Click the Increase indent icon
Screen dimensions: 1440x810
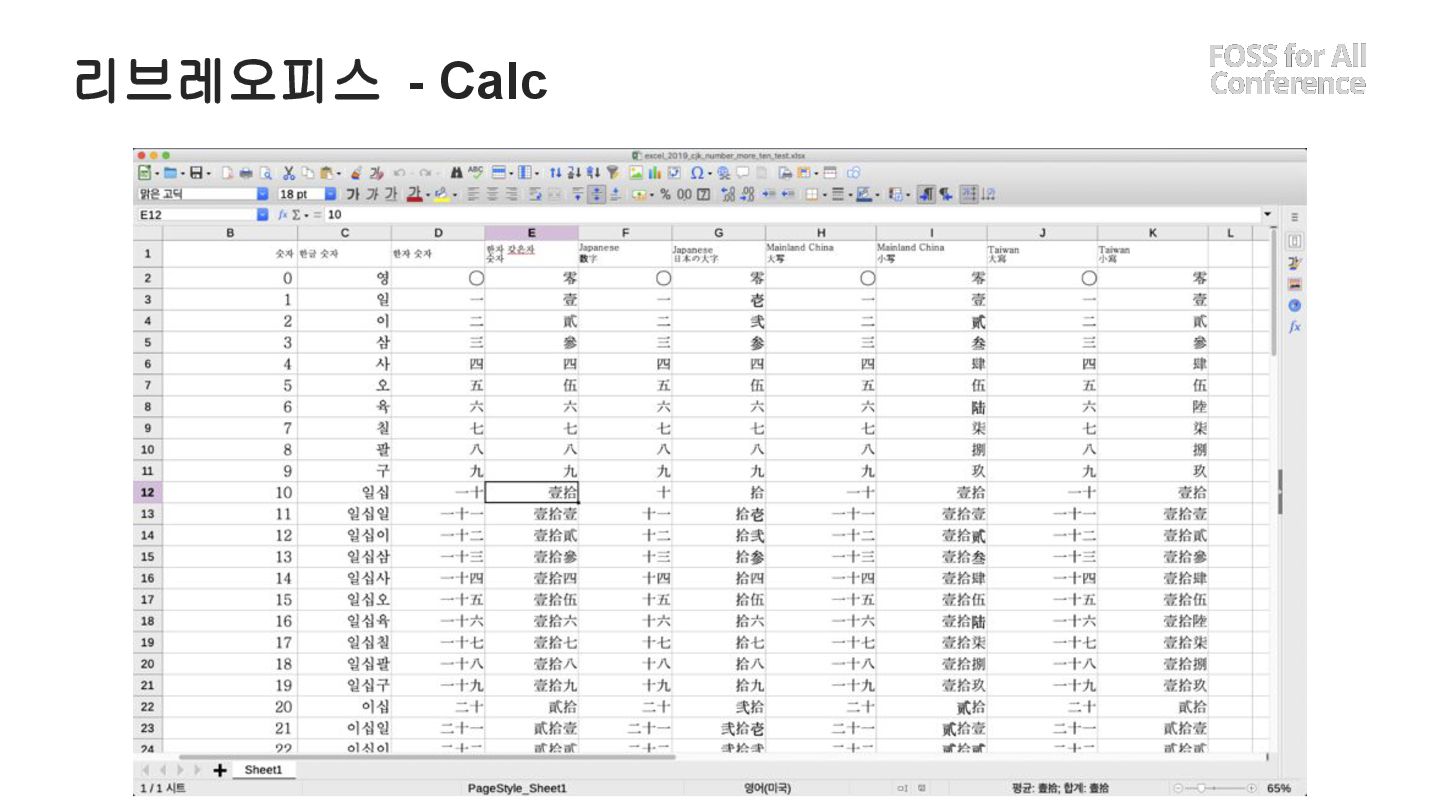coord(768,194)
